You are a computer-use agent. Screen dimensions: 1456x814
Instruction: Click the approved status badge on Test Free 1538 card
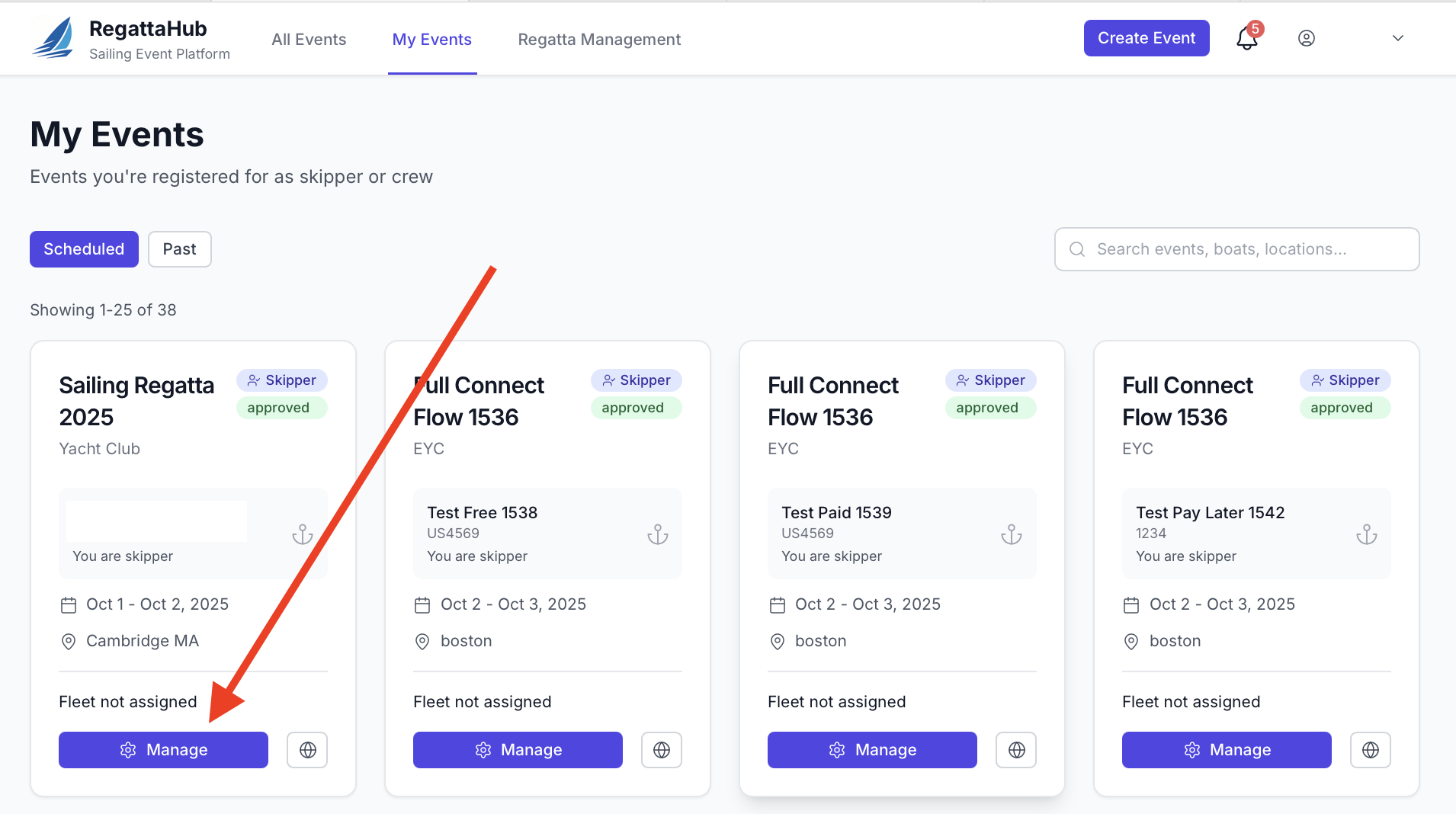point(636,407)
